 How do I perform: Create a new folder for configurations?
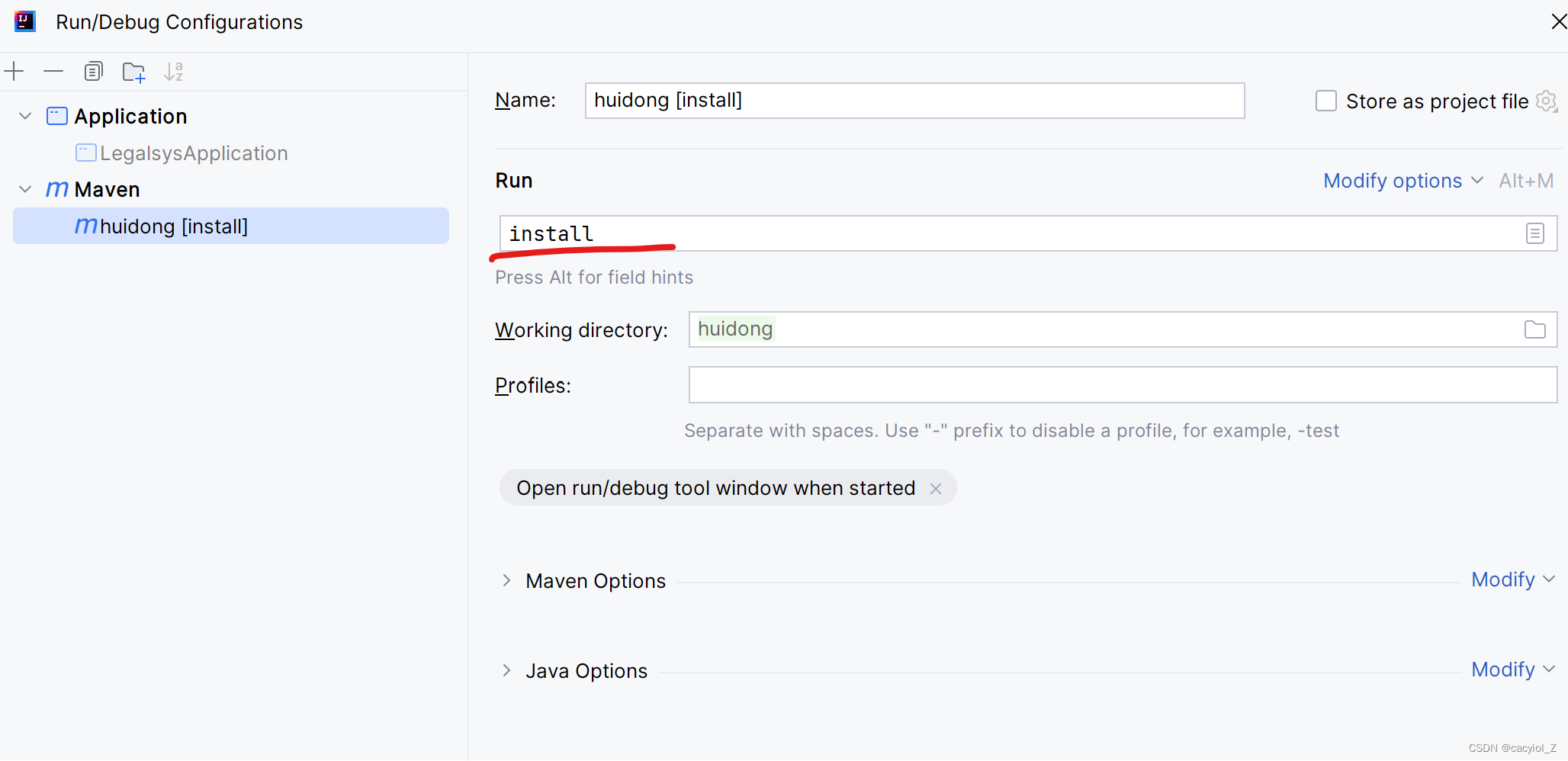coord(133,71)
